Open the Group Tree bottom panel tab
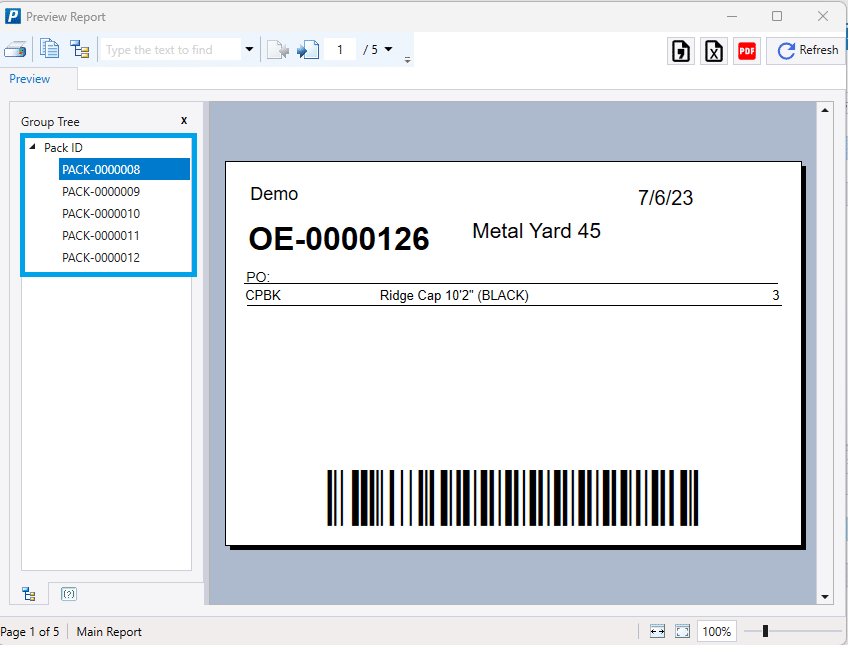The width and height of the screenshot is (848, 645). [x=29, y=594]
